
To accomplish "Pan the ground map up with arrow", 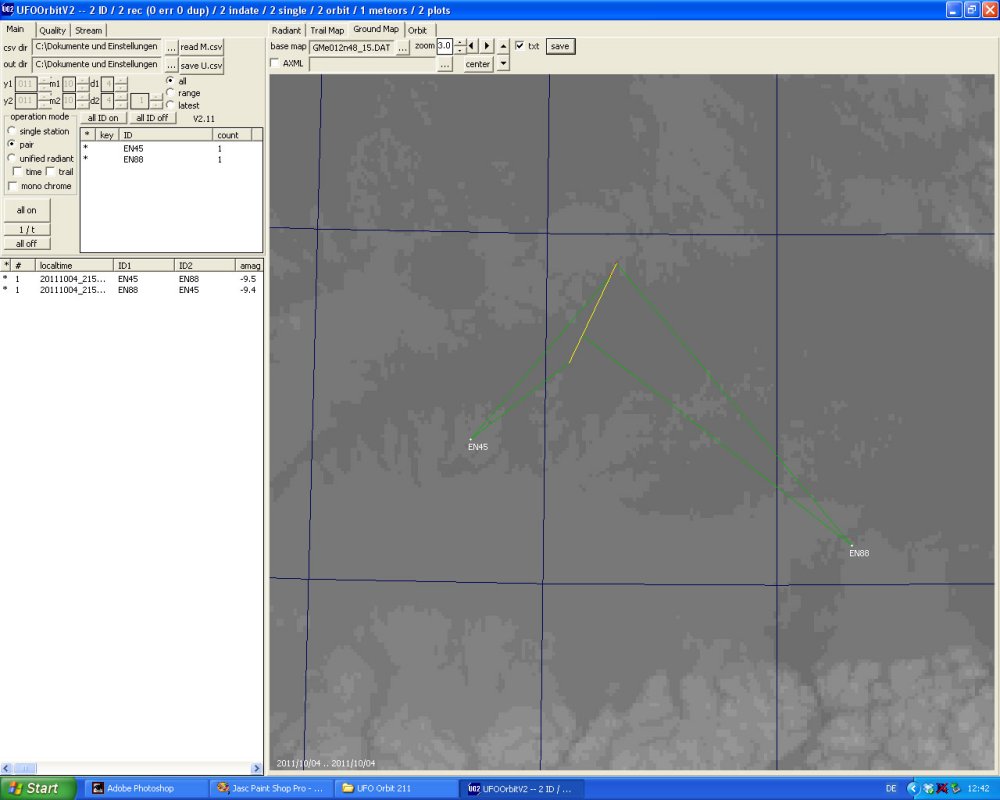I will pyautogui.click(x=503, y=46).
